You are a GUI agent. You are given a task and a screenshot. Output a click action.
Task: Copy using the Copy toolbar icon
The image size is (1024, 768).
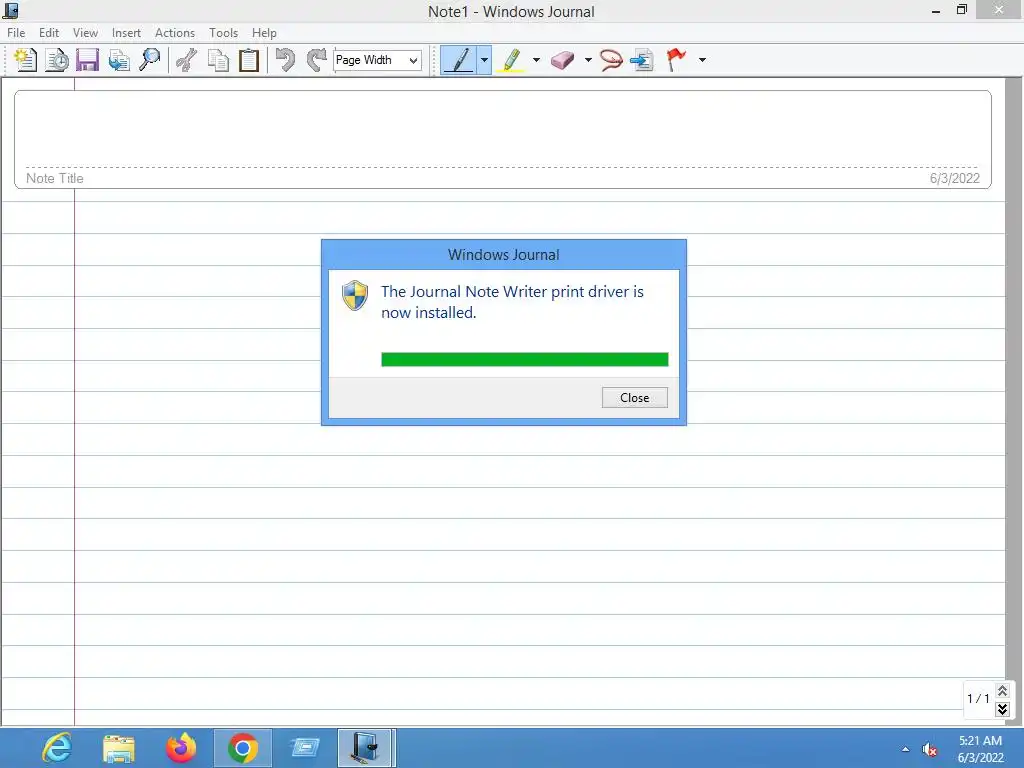(218, 60)
